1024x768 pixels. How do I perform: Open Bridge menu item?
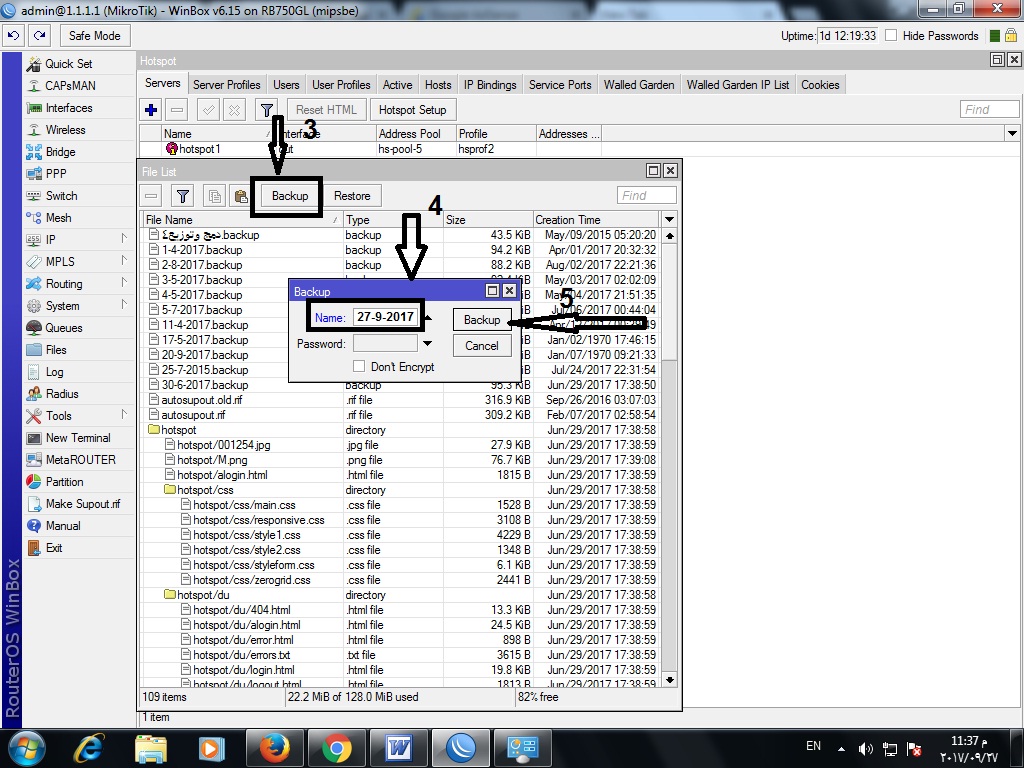click(x=60, y=152)
